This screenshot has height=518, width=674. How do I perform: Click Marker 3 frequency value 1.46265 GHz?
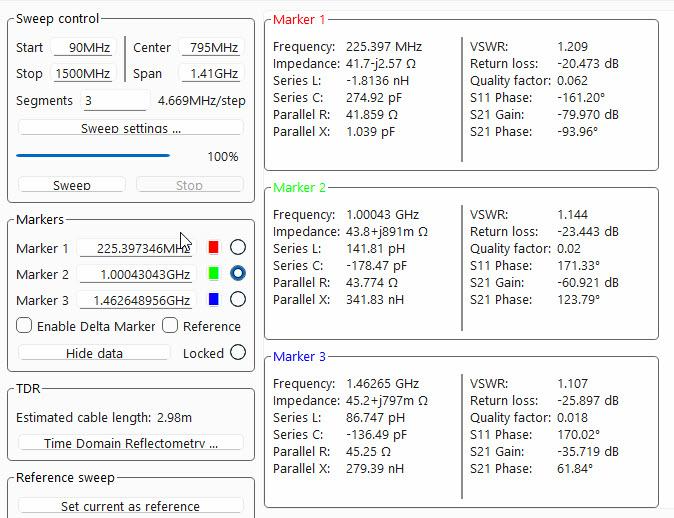(383, 383)
